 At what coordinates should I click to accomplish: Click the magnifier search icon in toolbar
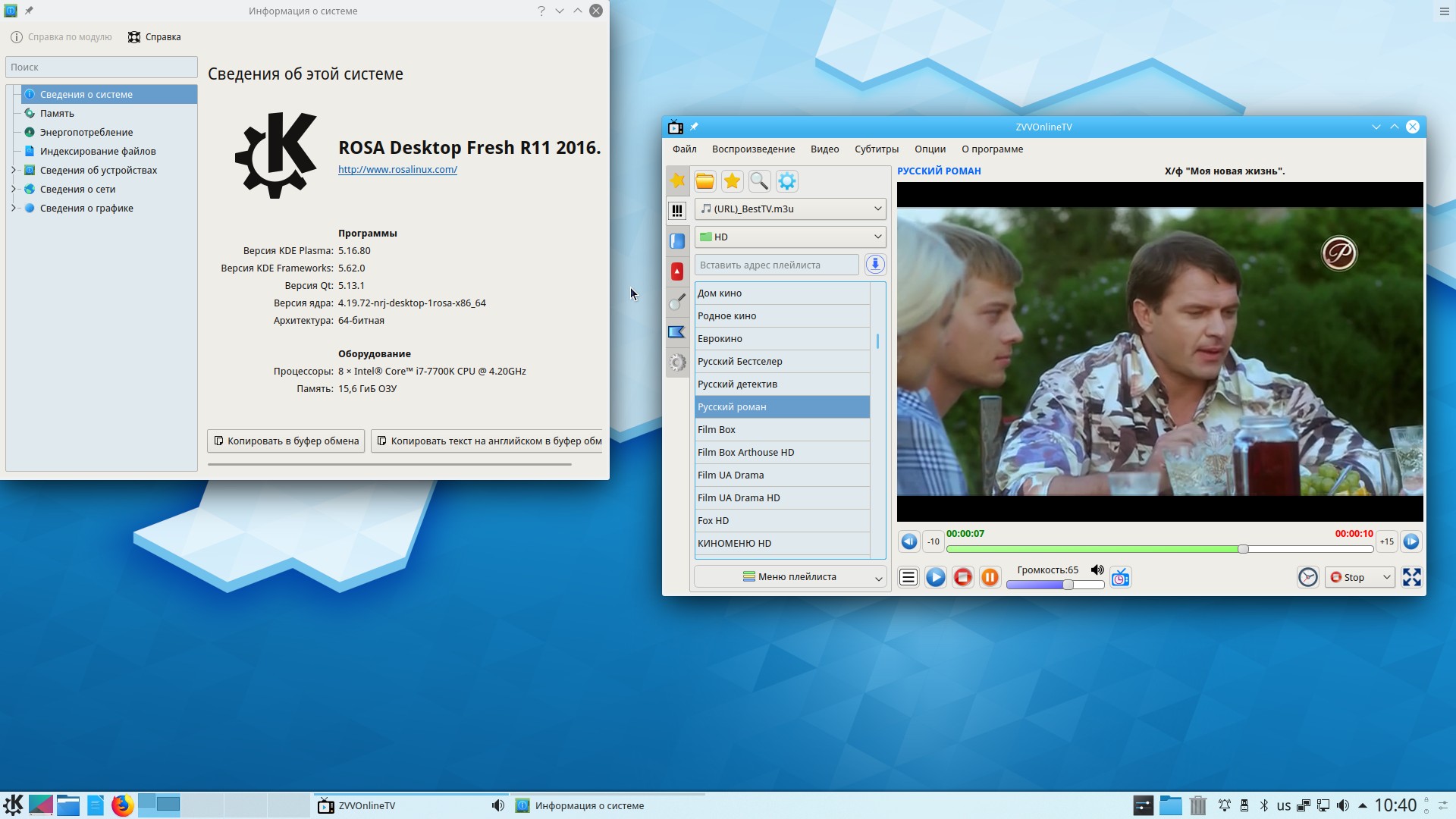pos(759,181)
